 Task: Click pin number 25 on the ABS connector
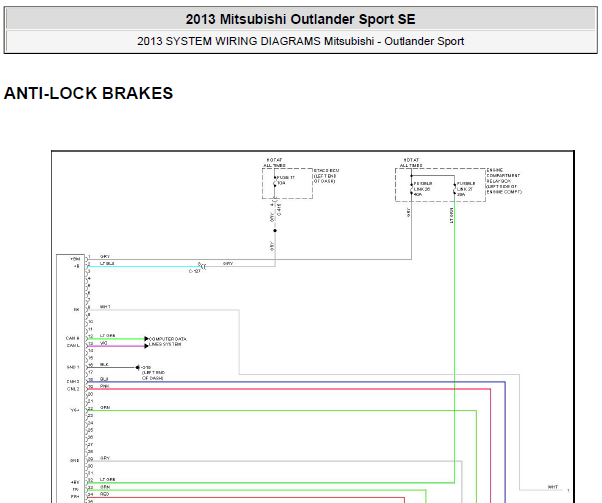(x=91, y=430)
